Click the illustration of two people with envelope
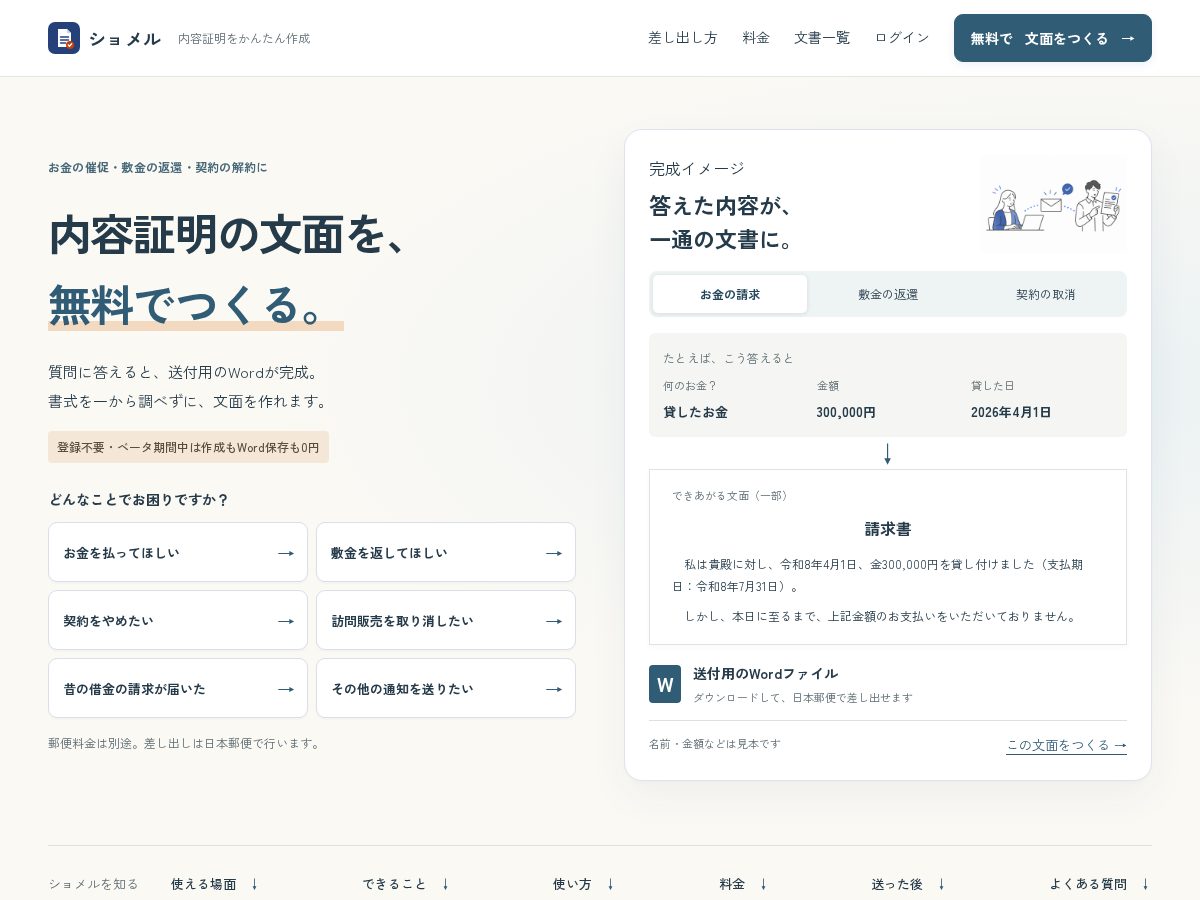1200x900 pixels. point(1053,204)
